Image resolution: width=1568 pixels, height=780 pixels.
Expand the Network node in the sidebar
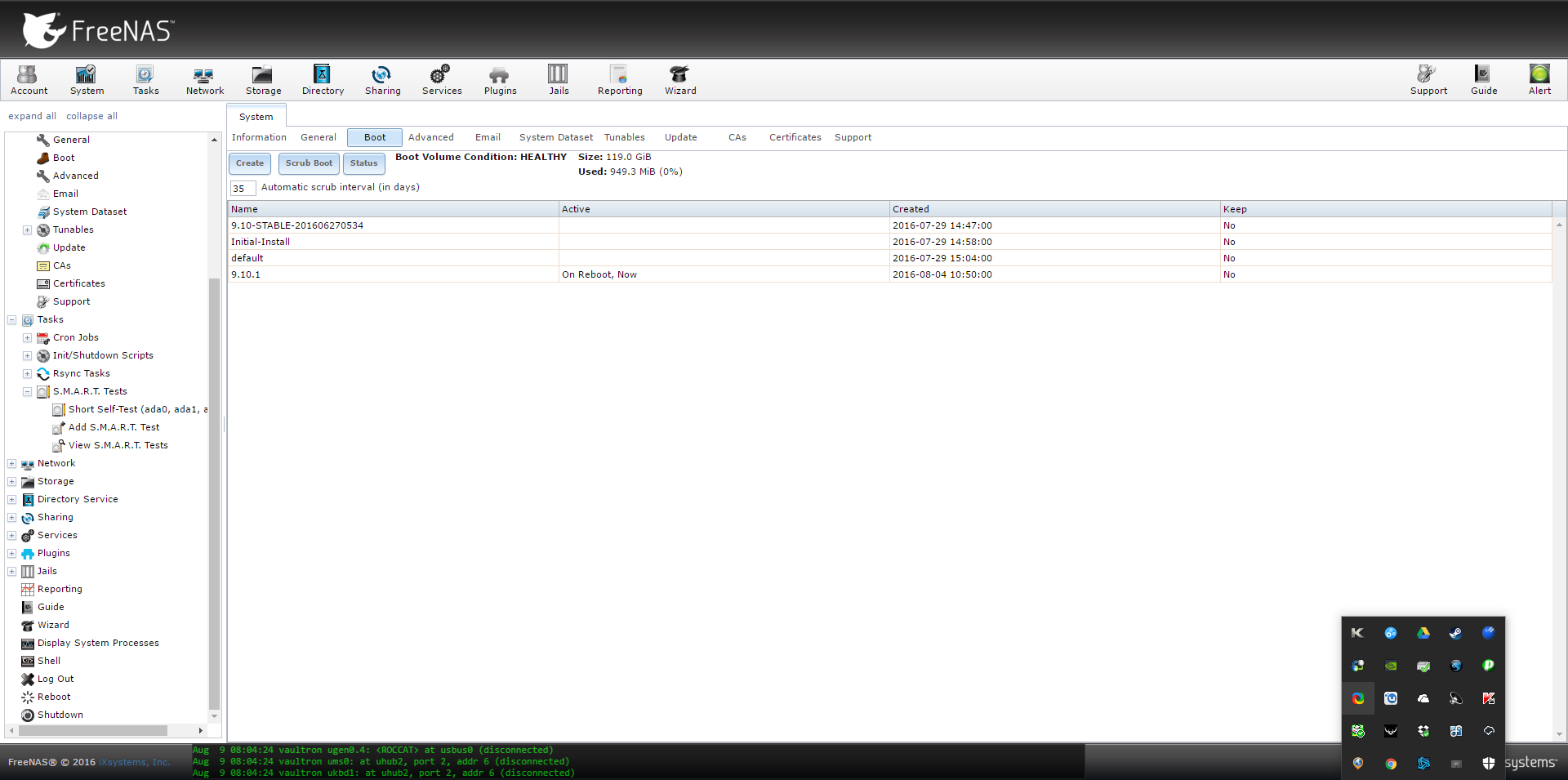(x=11, y=464)
